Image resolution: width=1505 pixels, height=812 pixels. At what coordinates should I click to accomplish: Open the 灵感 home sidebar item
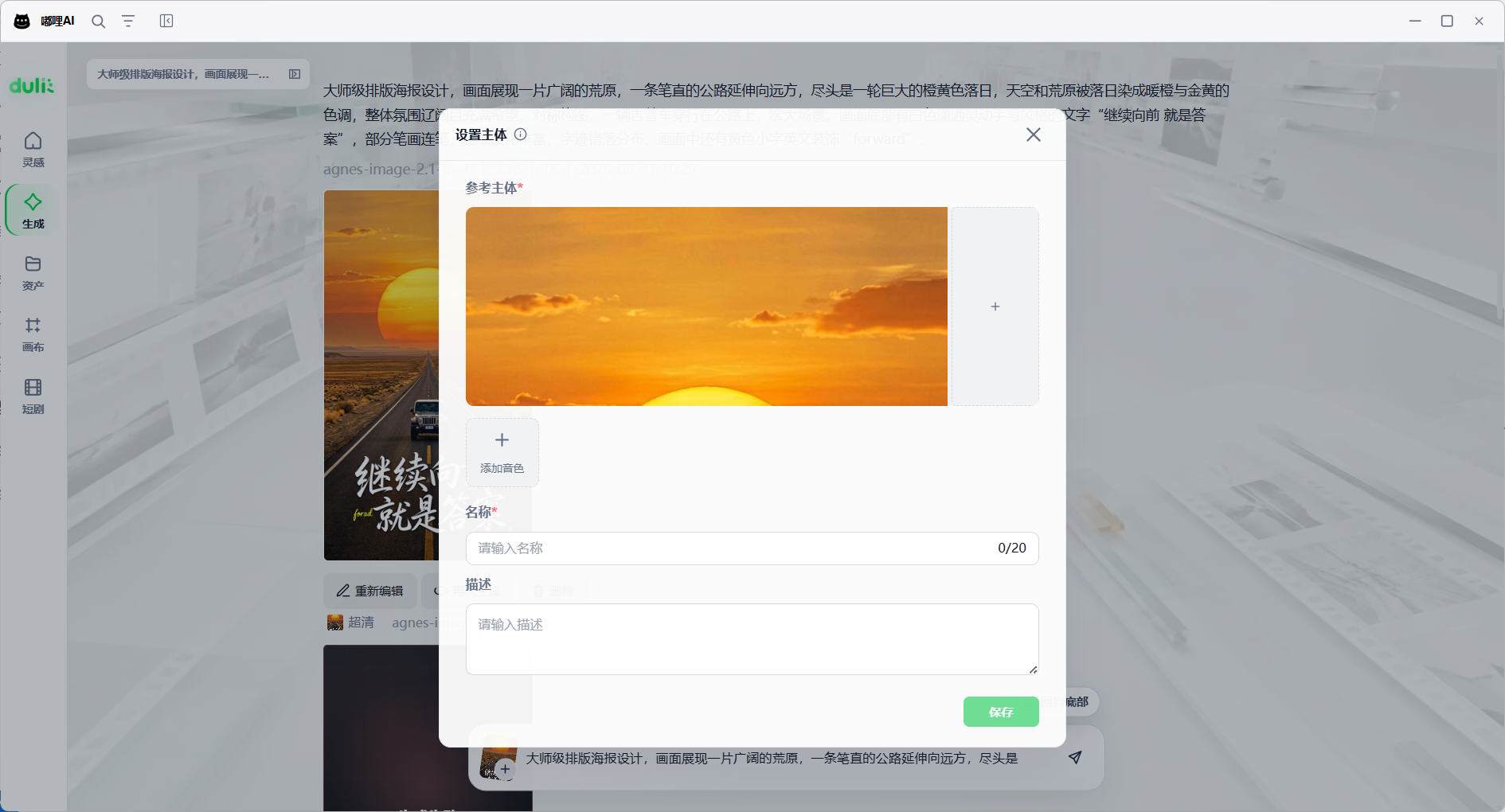tap(33, 149)
